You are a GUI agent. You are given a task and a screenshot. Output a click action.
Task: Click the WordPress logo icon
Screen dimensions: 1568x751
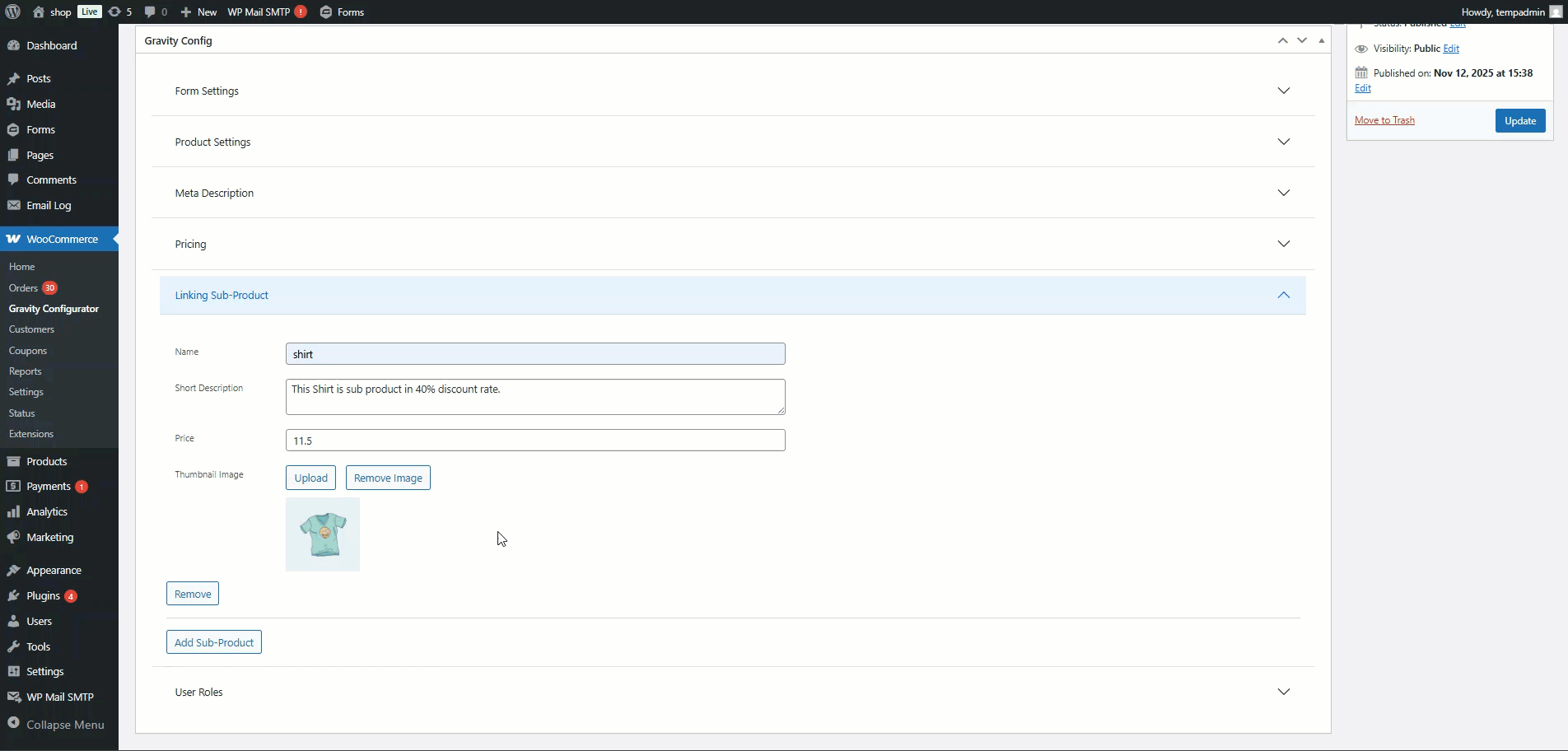click(x=12, y=12)
